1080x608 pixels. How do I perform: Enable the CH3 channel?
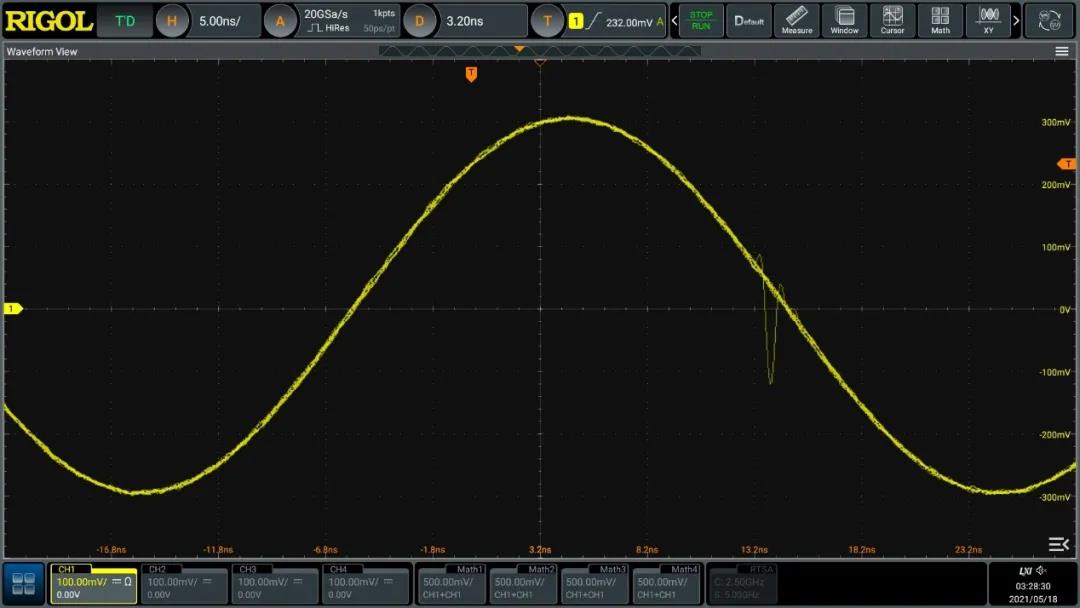point(274,584)
